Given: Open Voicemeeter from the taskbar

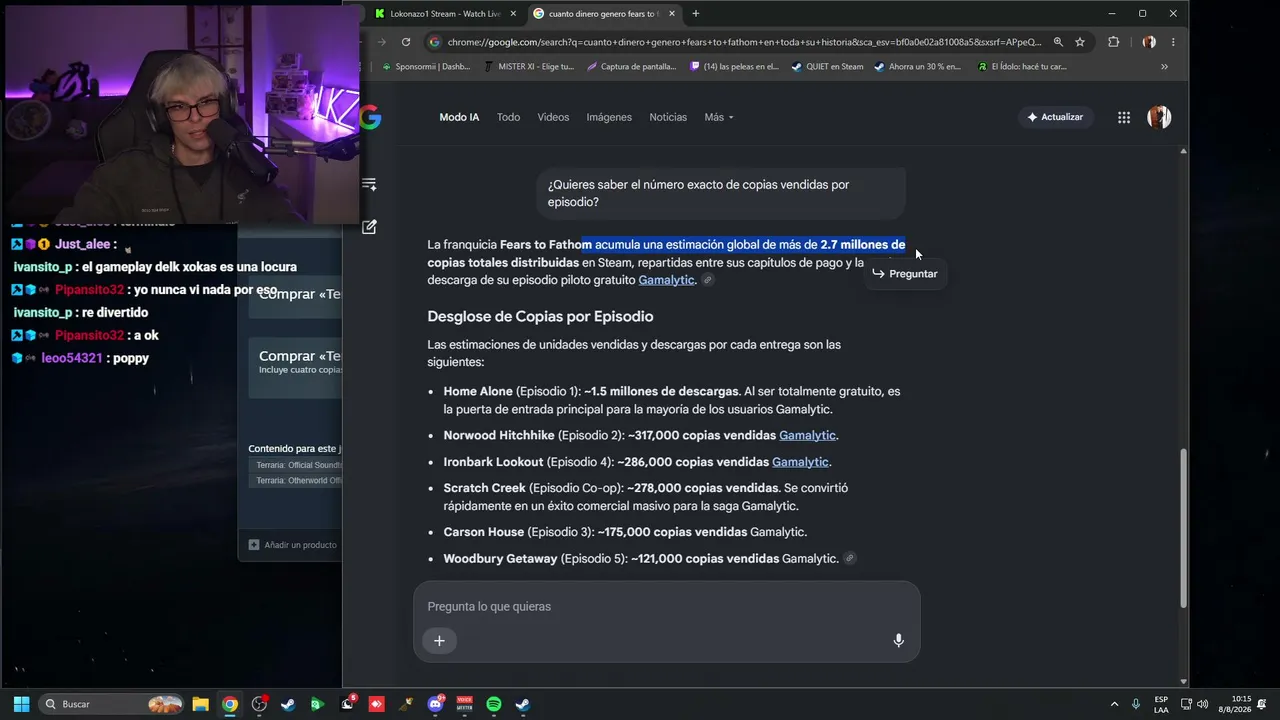Looking at the screenshot, I should (x=465, y=704).
